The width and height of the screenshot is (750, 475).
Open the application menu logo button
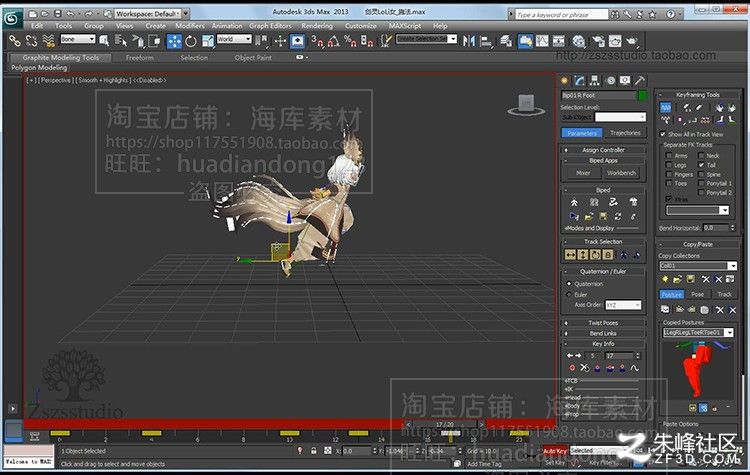pyautogui.click(x=11, y=18)
